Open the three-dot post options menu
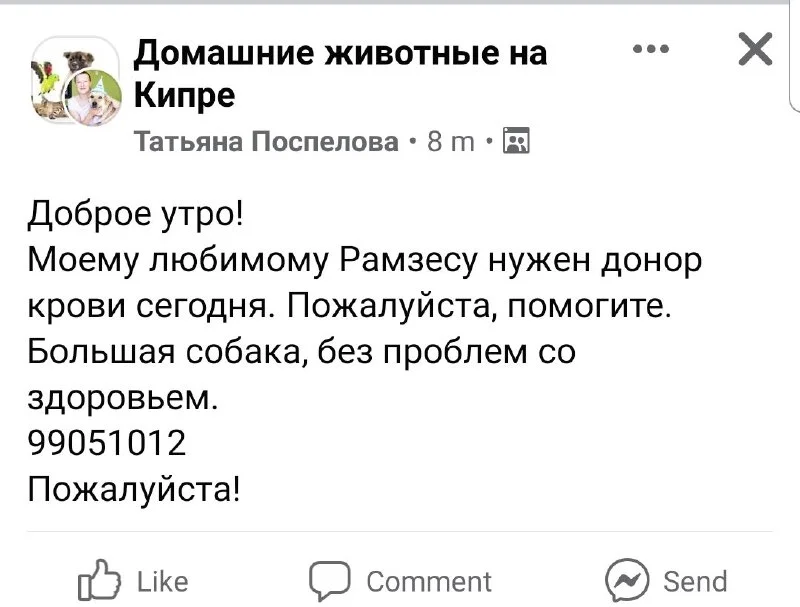The width and height of the screenshot is (800, 607). 650,49
